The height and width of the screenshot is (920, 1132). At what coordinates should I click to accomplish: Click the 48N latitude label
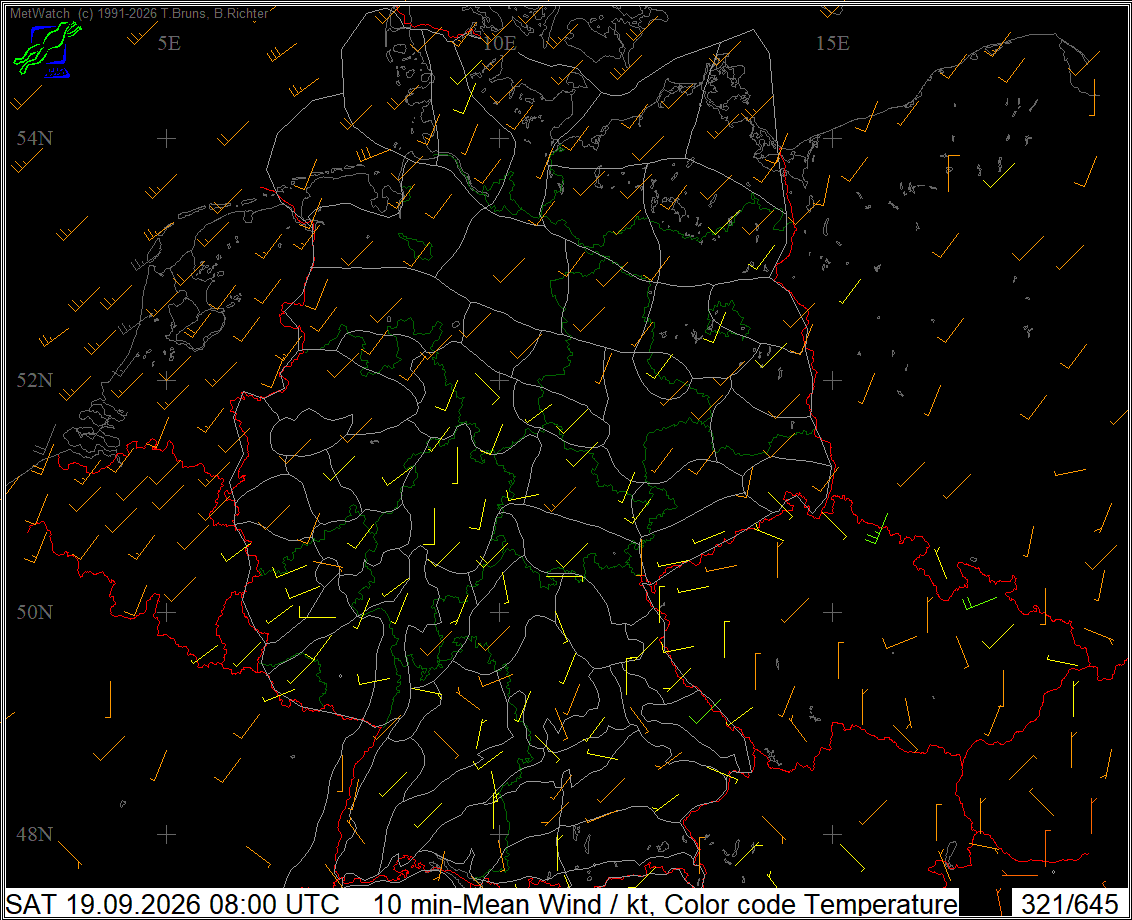click(35, 835)
